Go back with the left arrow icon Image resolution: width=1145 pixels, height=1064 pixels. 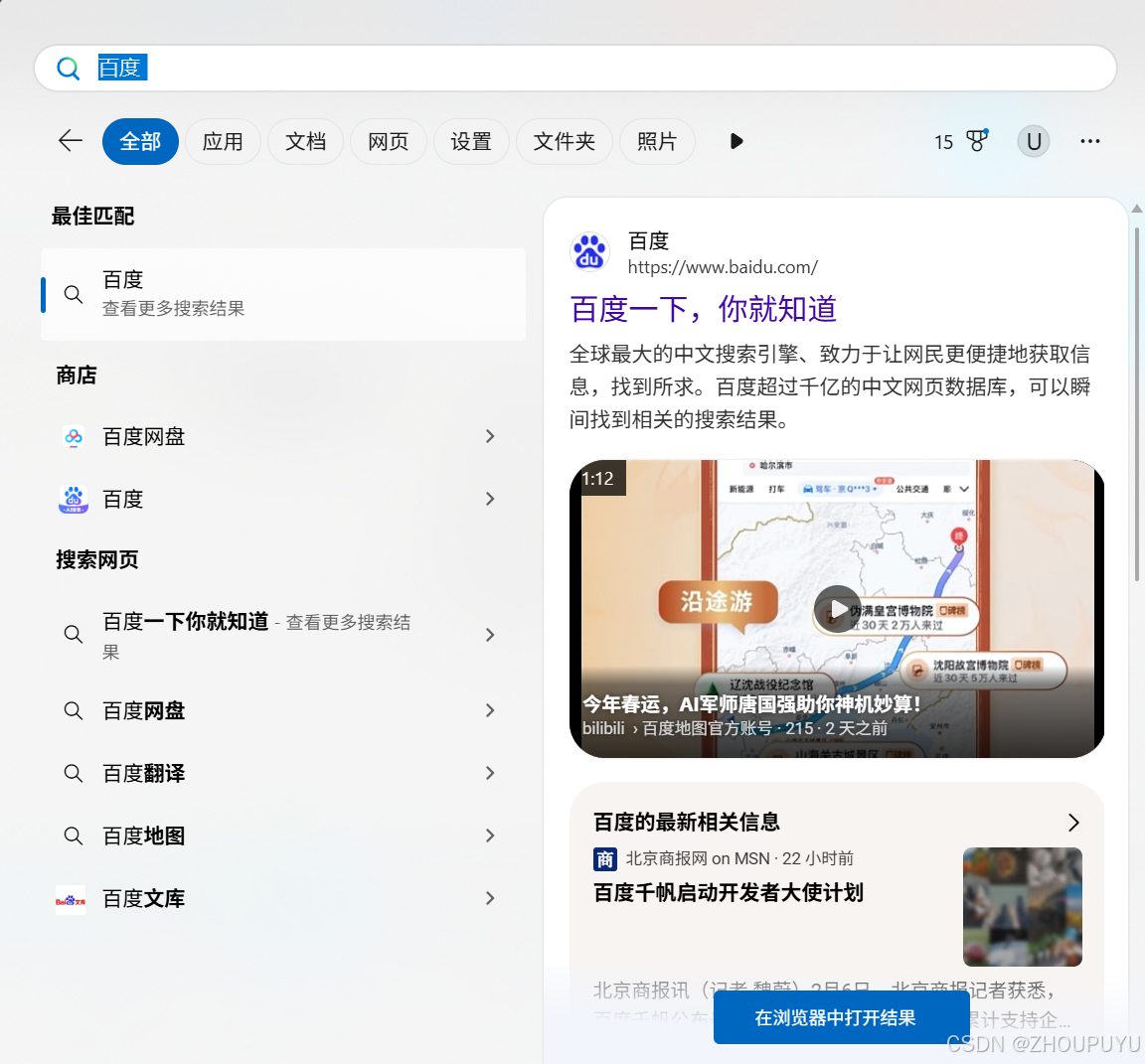click(x=71, y=141)
